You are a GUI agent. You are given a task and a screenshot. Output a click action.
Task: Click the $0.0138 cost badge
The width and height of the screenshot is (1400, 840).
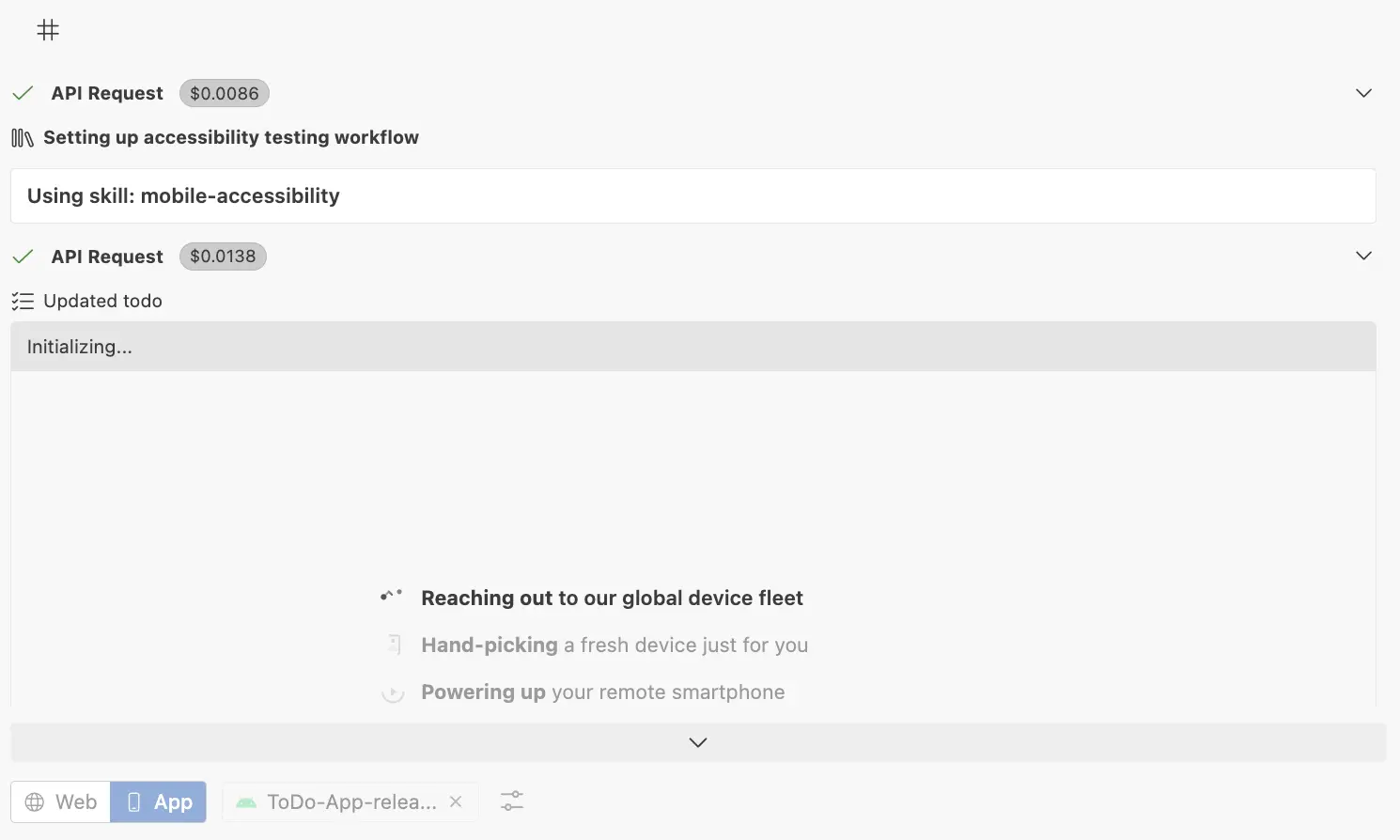(223, 257)
